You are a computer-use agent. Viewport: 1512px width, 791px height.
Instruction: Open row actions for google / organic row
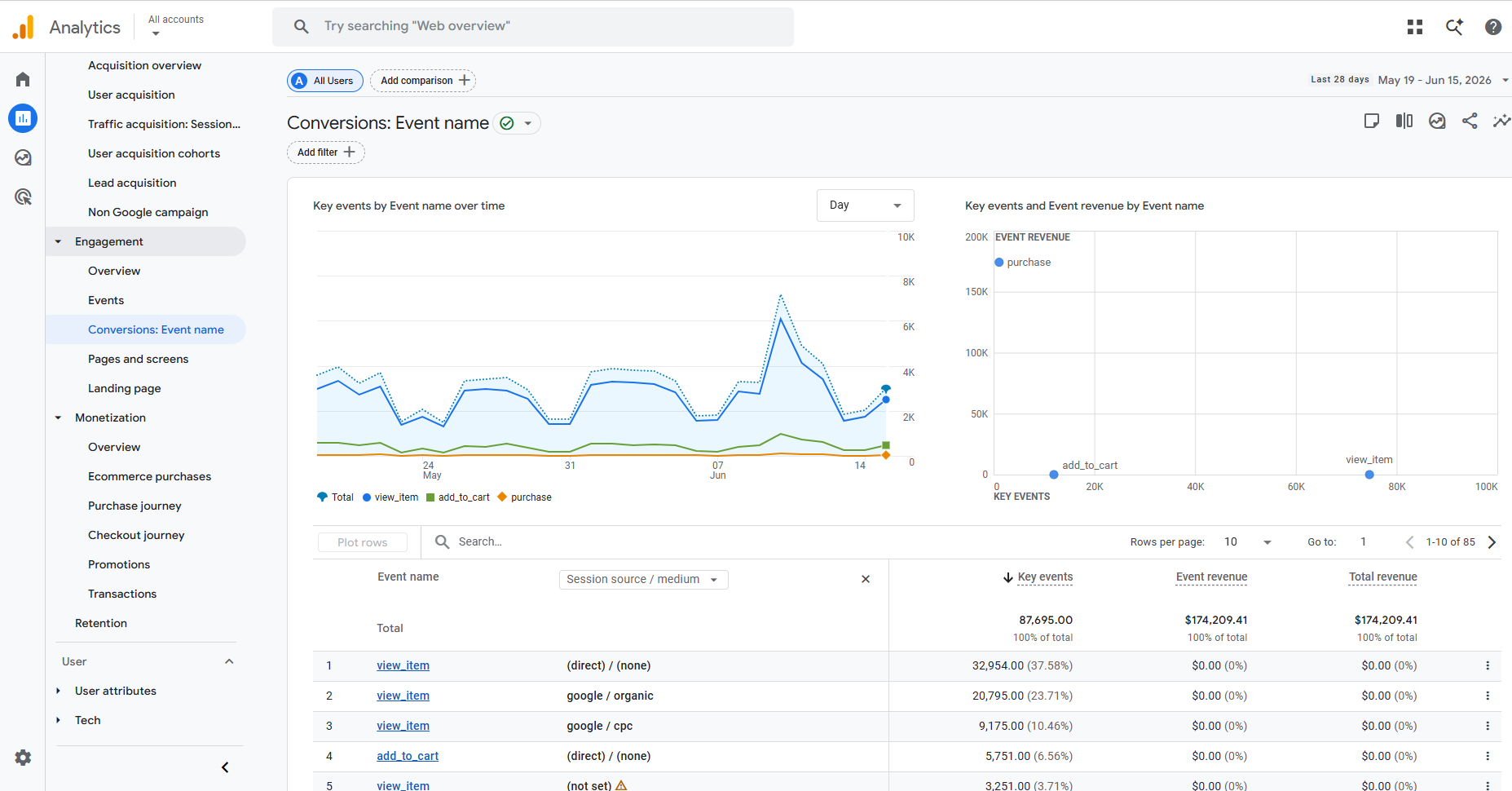click(1488, 696)
